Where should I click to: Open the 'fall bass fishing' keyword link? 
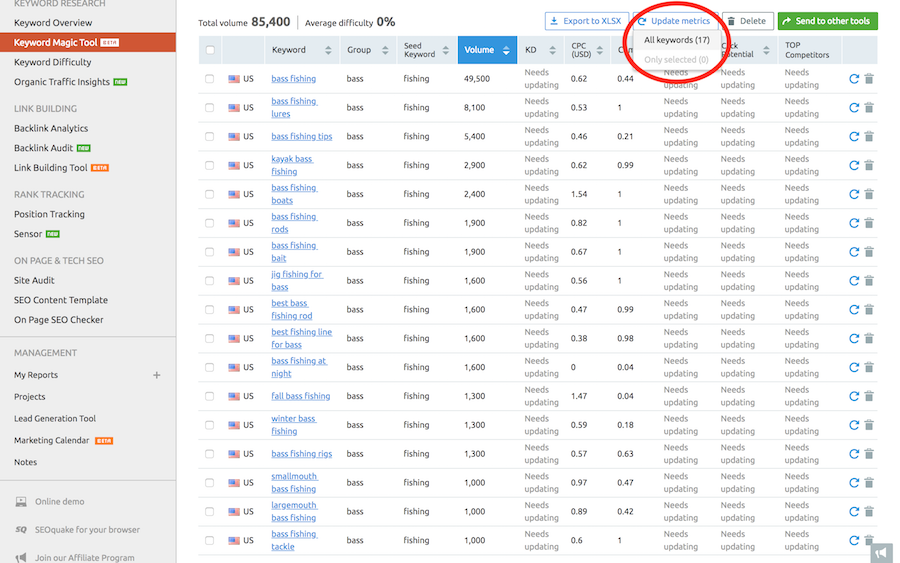(x=300, y=396)
